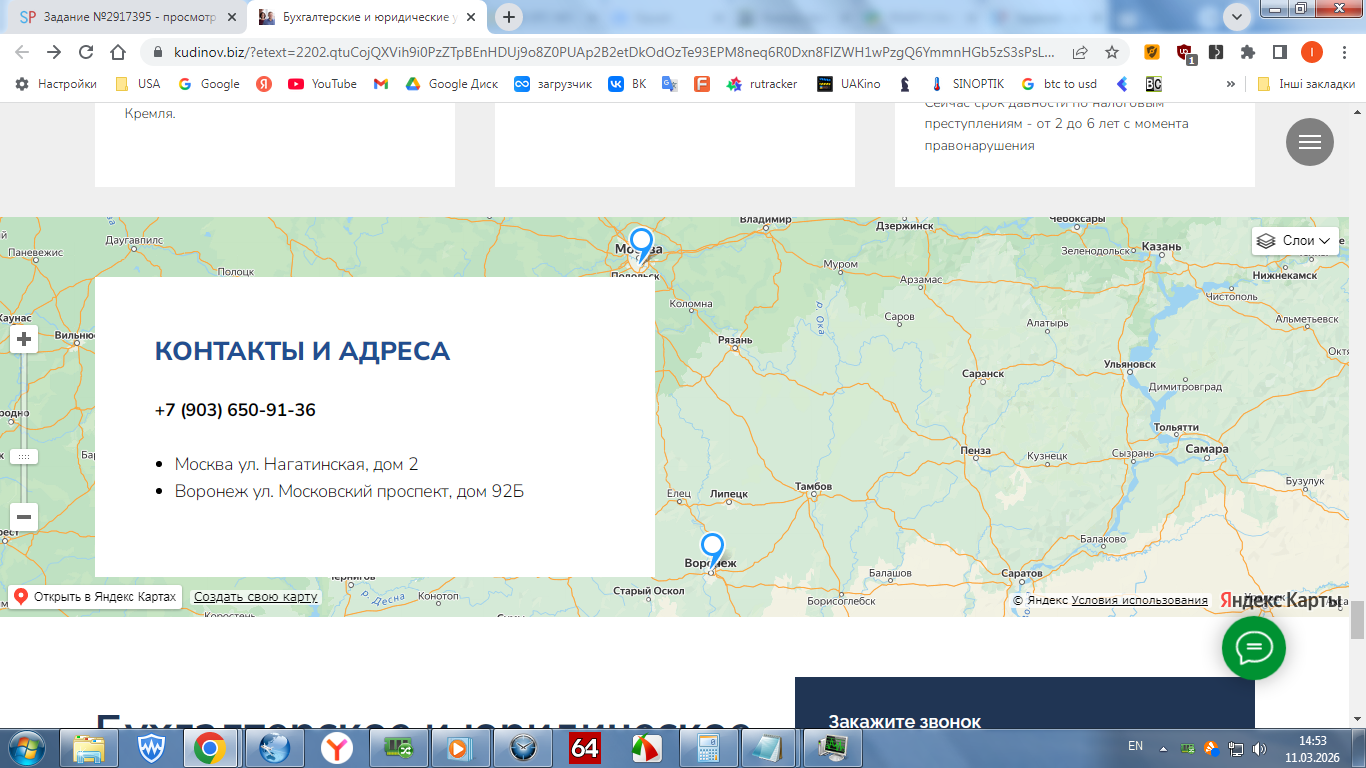Expand the Слои map layers dropdown
The image size is (1366, 768).
(1295, 241)
